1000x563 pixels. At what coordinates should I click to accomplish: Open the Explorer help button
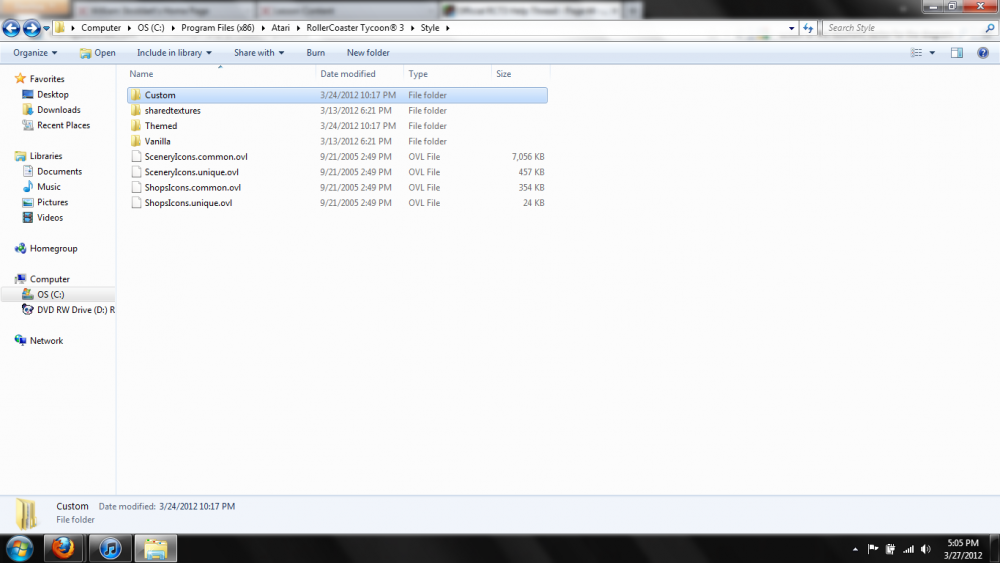tap(981, 53)
